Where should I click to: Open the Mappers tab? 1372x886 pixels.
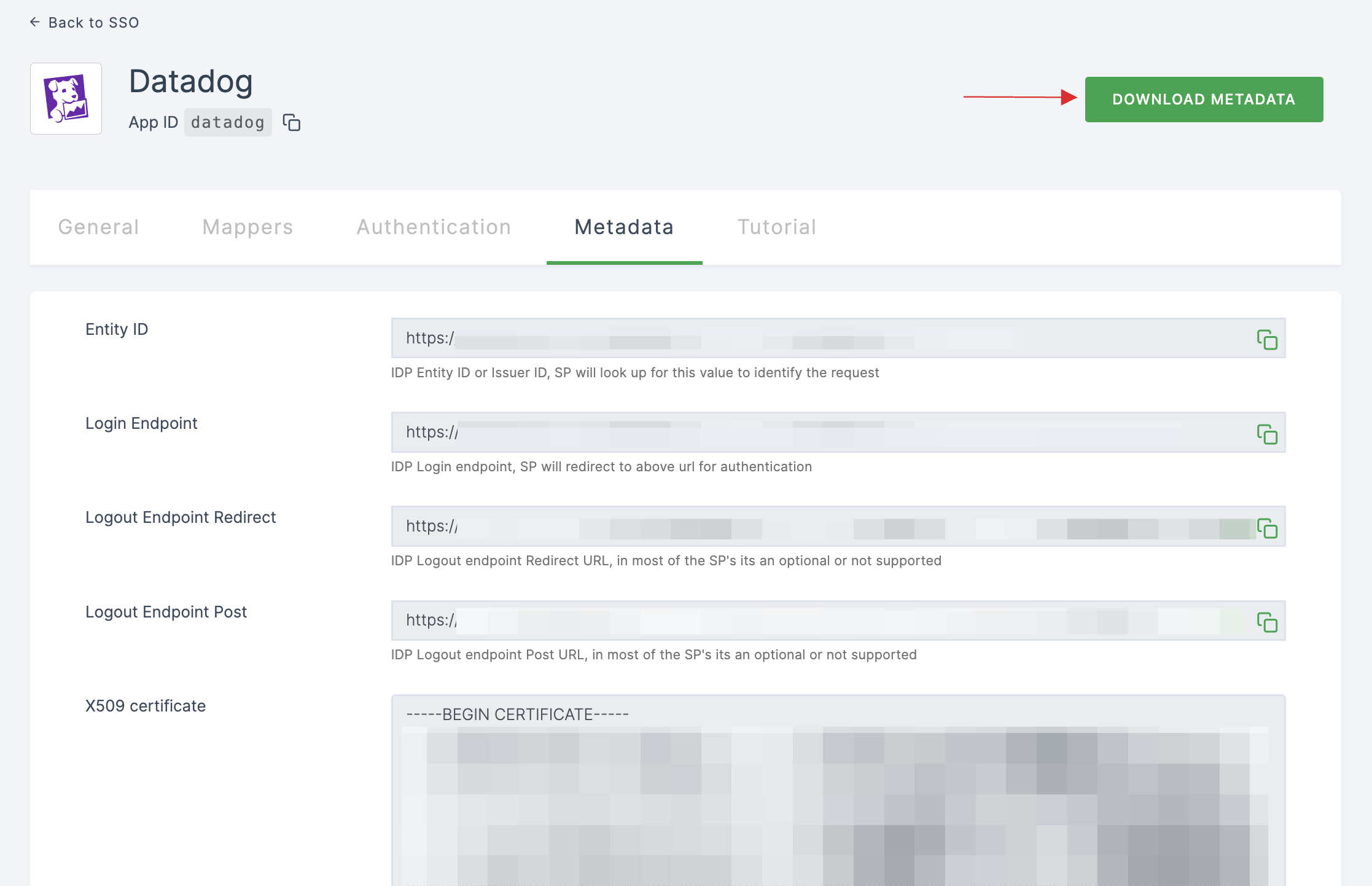point(248,227)
